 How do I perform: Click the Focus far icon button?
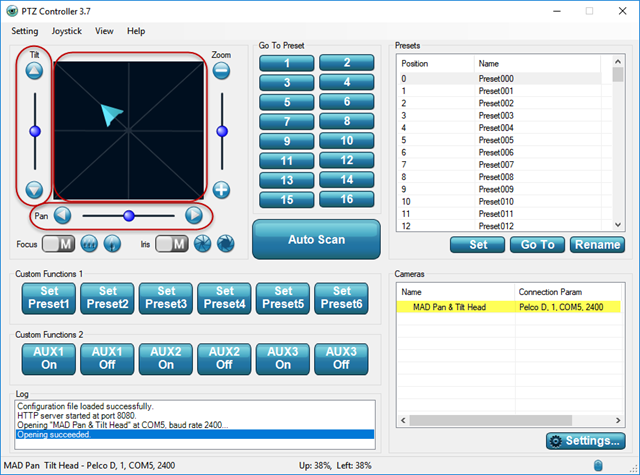coord(112,244)
